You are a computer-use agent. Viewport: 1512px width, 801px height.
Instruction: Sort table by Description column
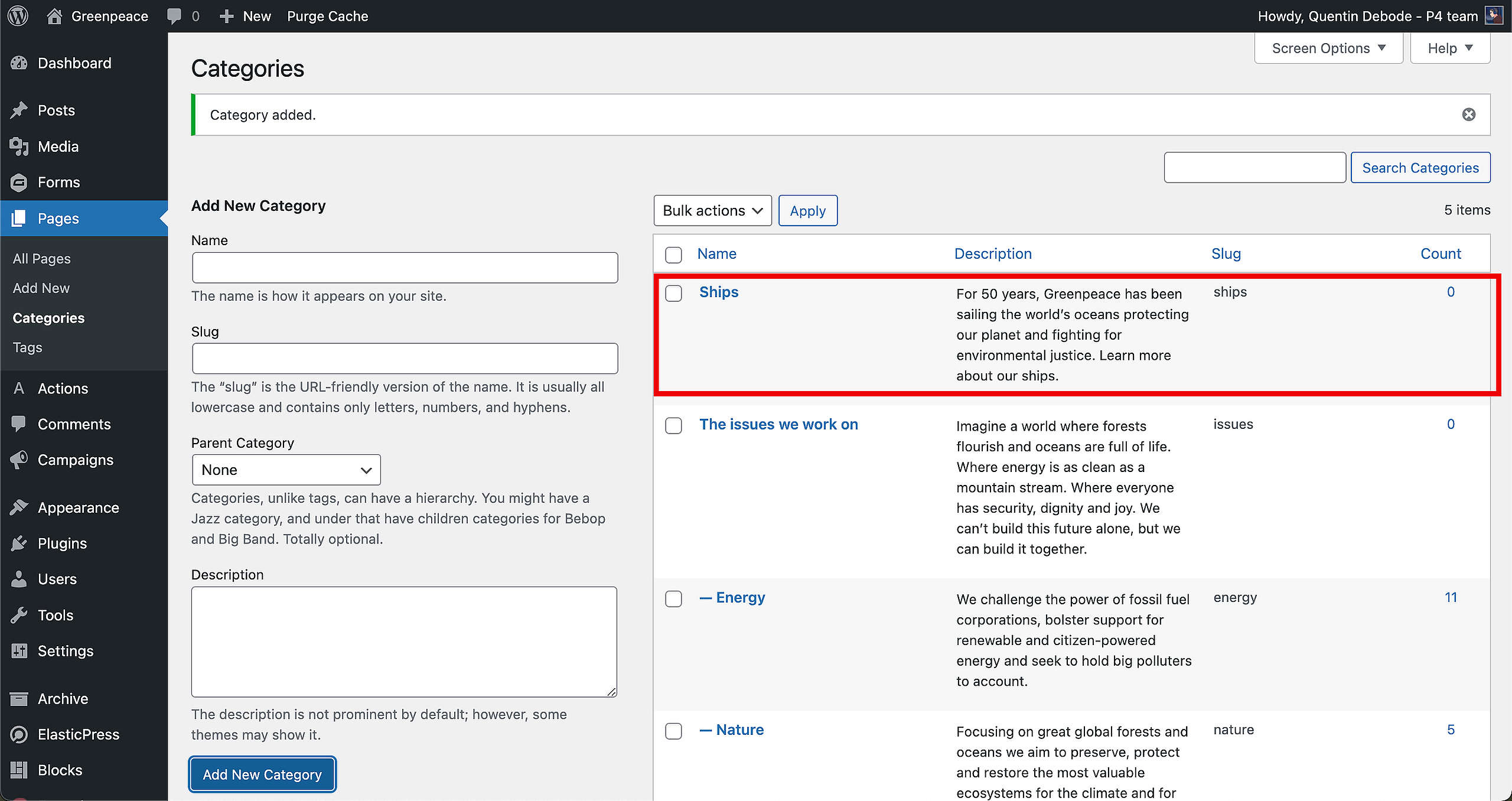coord(993,254)
